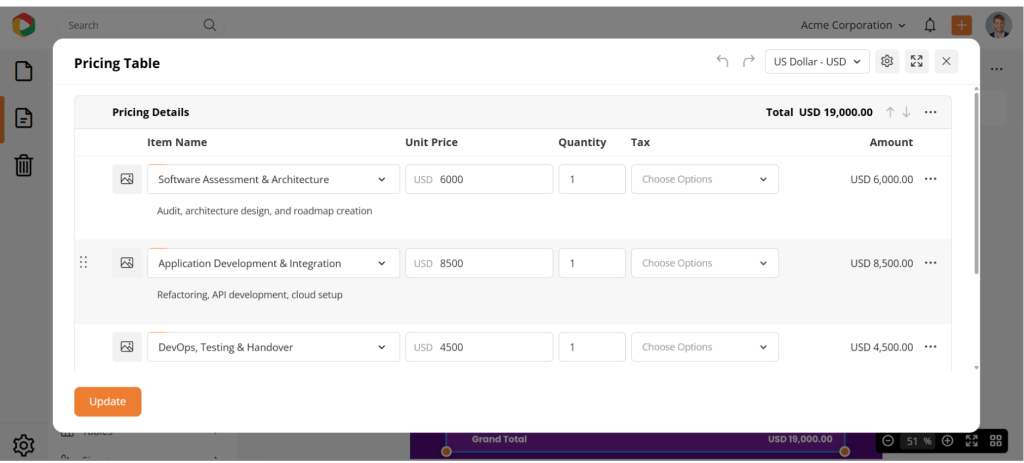The width and height of the screenshot is (1024, 463).
Task: Click quantity field for DevOps row
Action: coord(592,347)
